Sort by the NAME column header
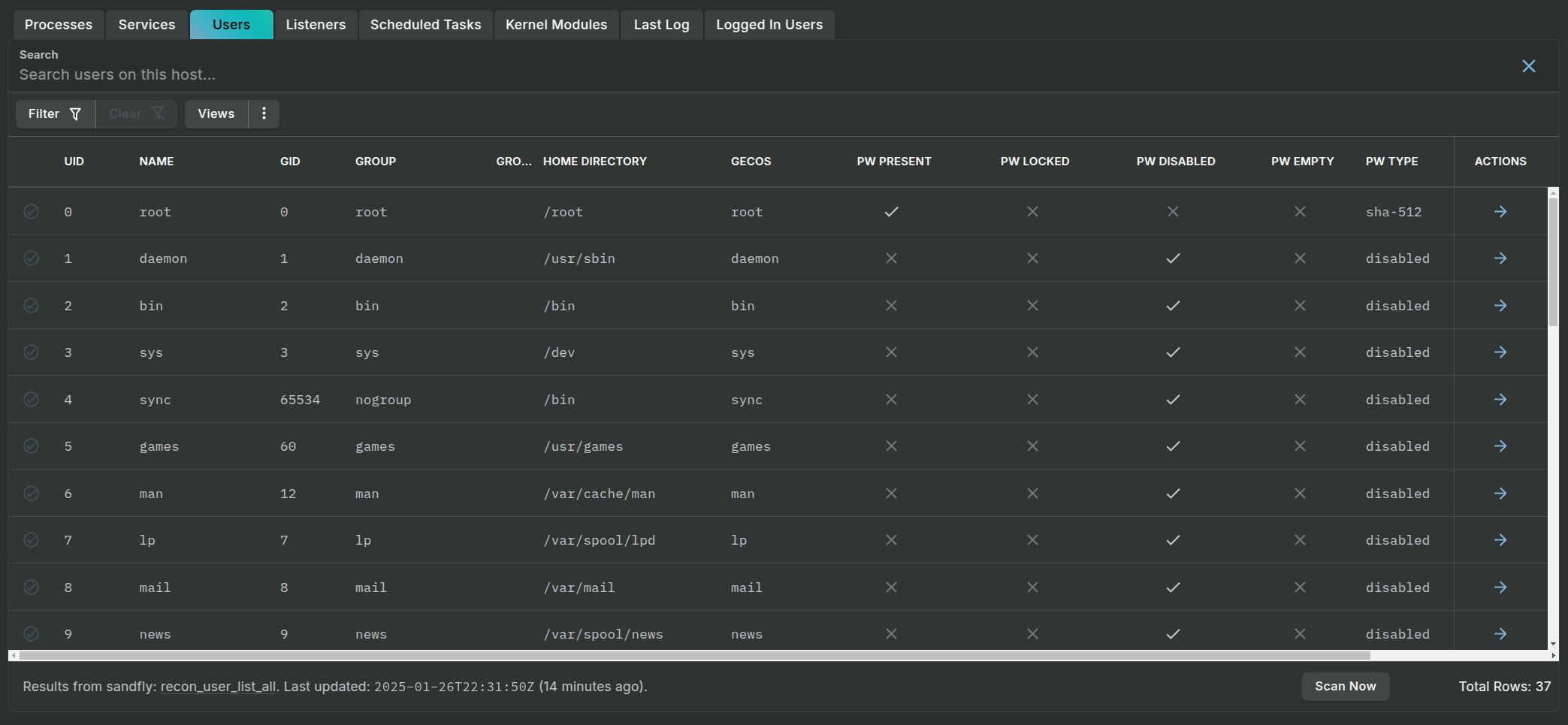The width and height of the screenshot is (1568, 725). (156, 162)
